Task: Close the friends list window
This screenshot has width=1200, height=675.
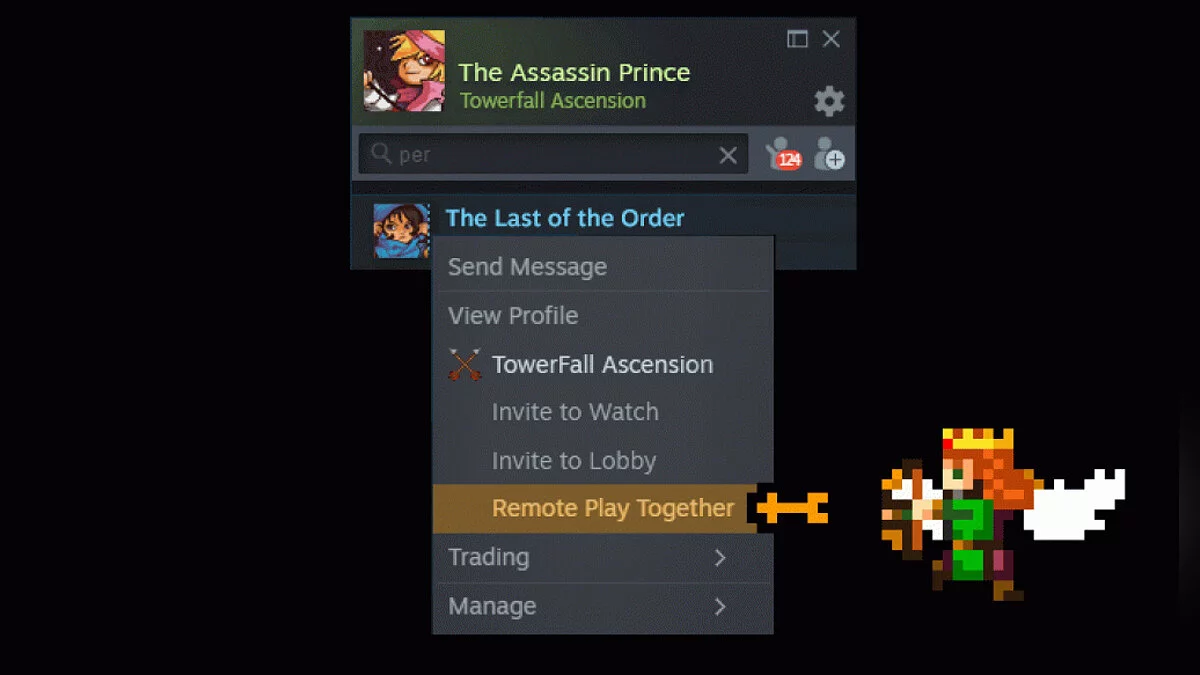Action: (x=831, y=39)
